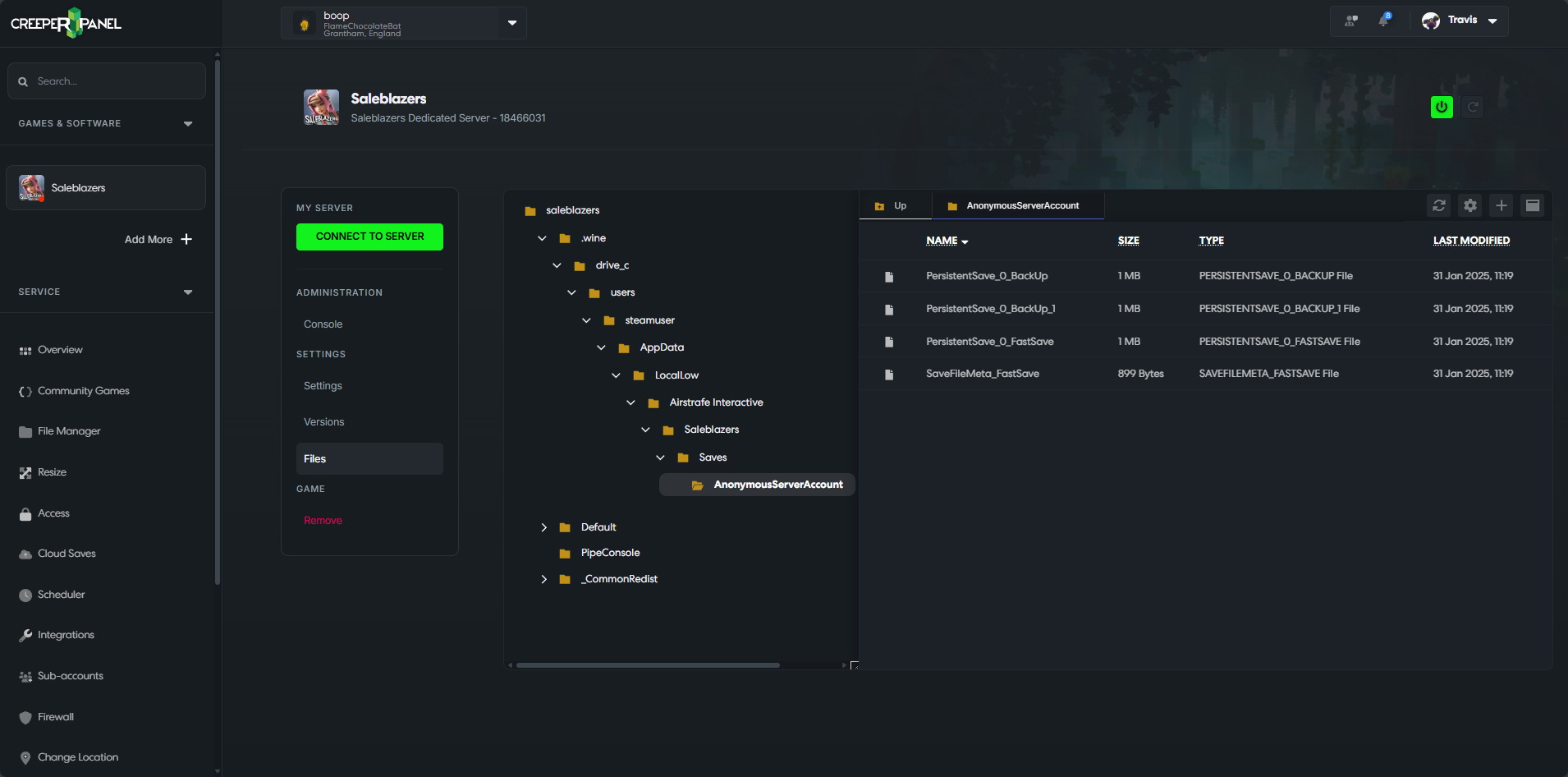The height and width of the screenshot is (777, 1568).
Task: Sort by Last Modified column header
Action: 1471,241
